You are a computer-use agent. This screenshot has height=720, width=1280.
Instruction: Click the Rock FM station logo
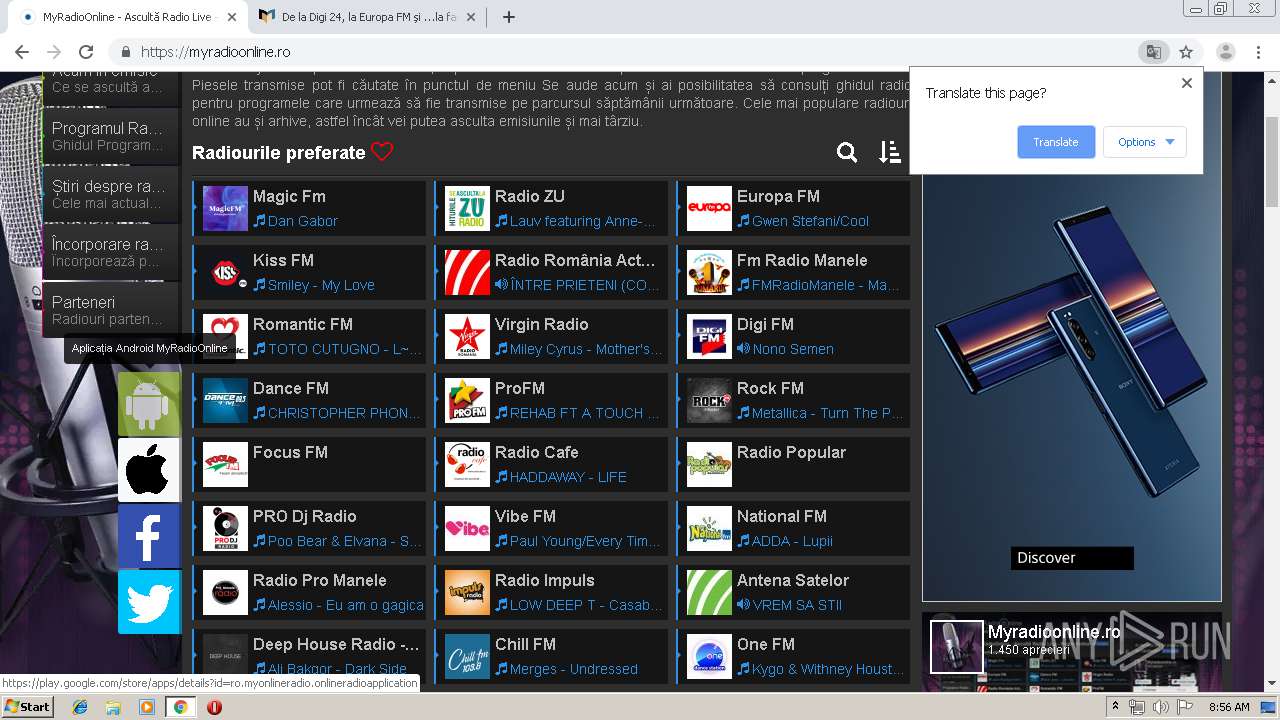tap(709, 400)
